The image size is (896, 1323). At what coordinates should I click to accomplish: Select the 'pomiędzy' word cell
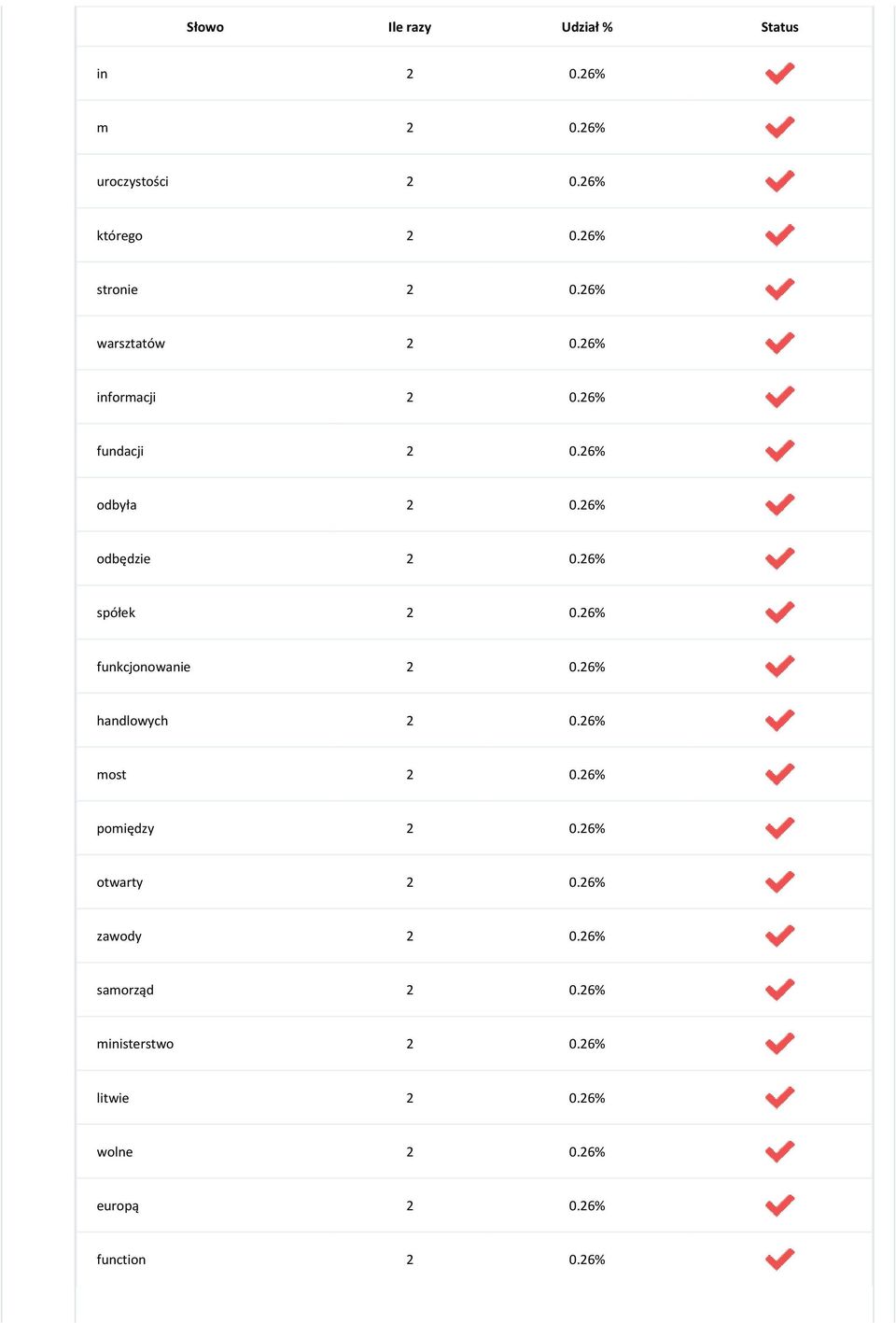click(x=125, y=828)
